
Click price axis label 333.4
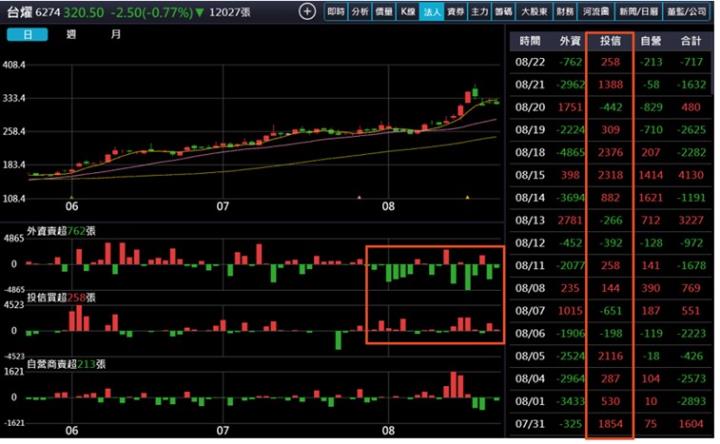coord(14,98)
